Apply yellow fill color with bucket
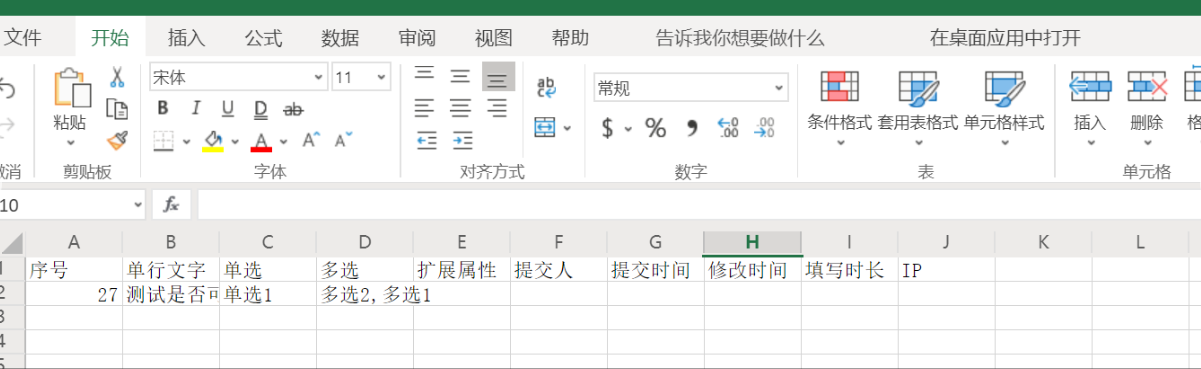1201x369 pixels. click(213, 140)
